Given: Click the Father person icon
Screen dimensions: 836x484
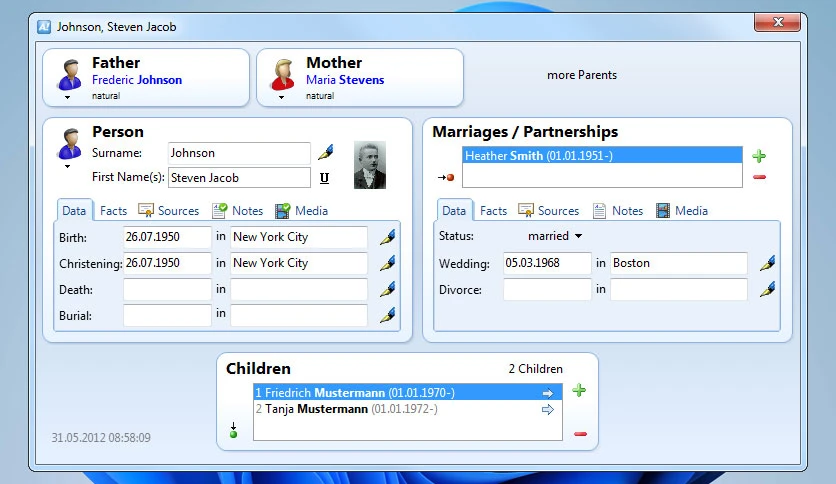Looking at the screenshot, I should [x=69, y=74].
